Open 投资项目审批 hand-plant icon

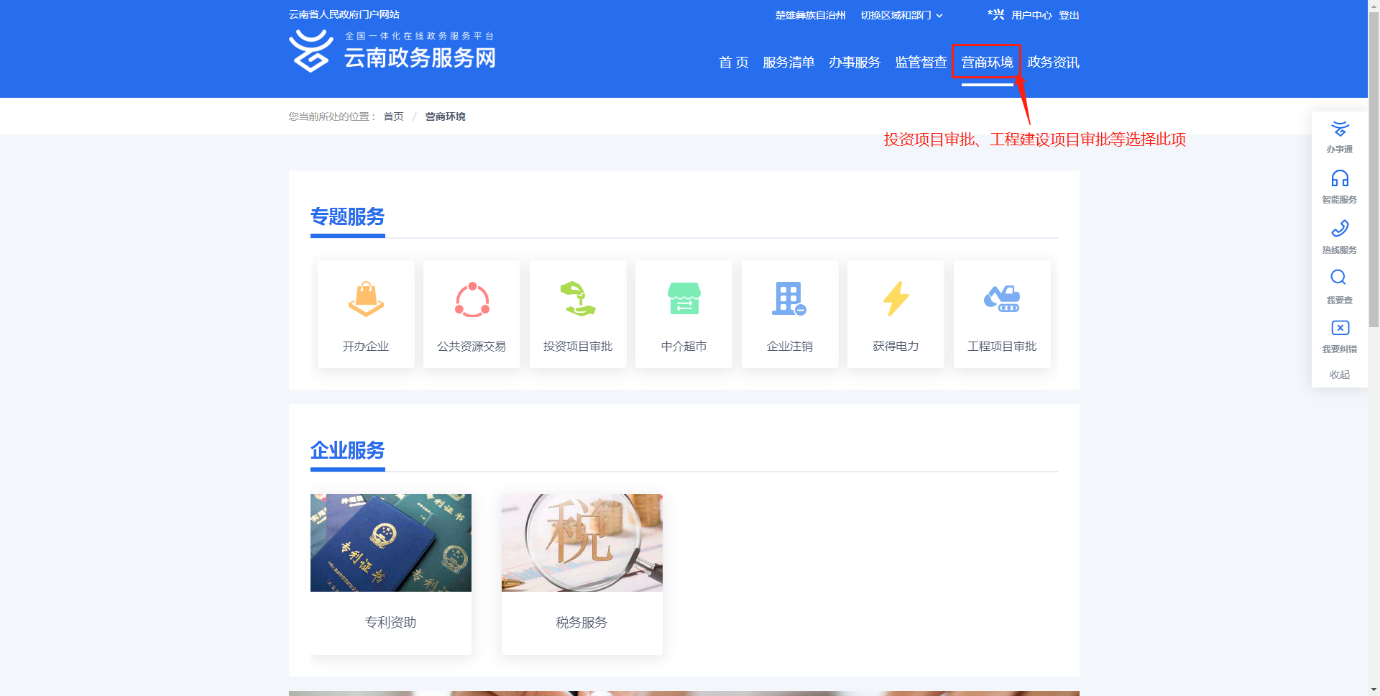coord(578,299)
